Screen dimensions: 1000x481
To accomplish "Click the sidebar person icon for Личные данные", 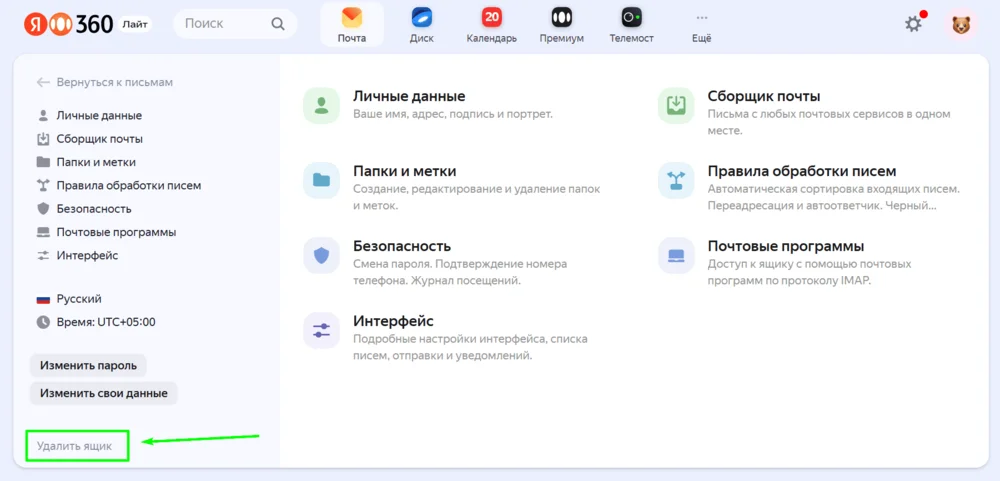I will click(x=43, y=115).
